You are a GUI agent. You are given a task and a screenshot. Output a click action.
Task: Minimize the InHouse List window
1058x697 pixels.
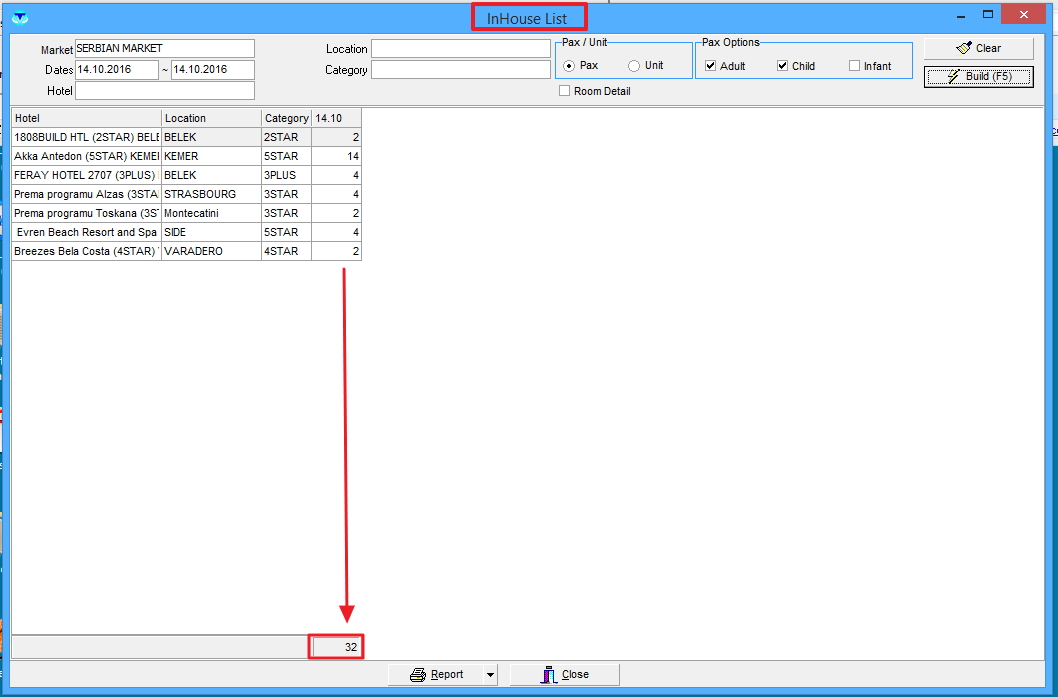(958, 16)
